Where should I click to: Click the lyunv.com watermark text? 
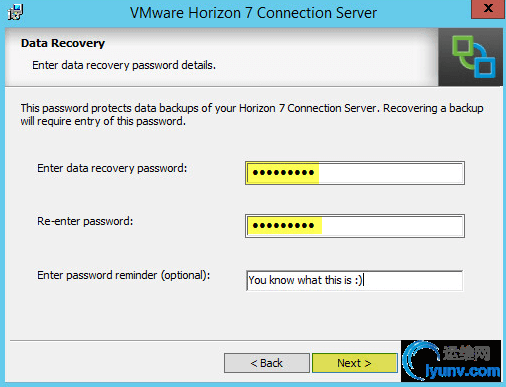click(x=463, y=371)
